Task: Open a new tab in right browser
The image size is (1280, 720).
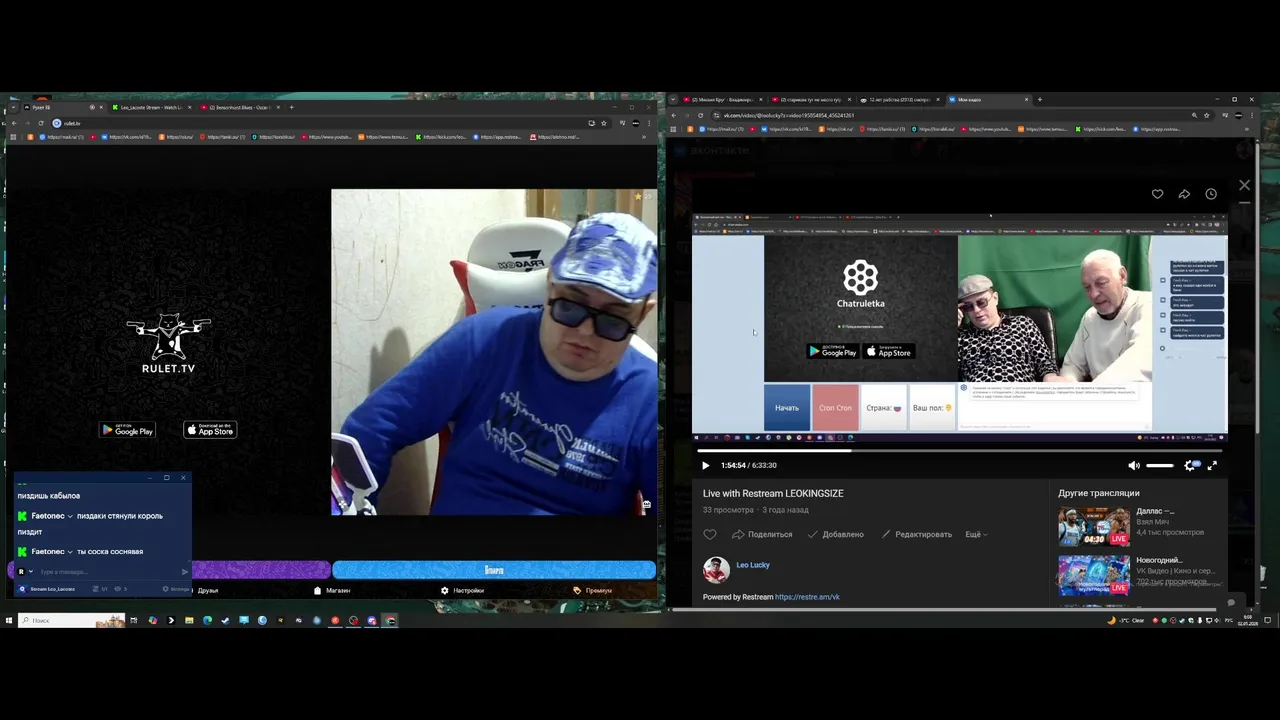Action: coord(1039,100)
